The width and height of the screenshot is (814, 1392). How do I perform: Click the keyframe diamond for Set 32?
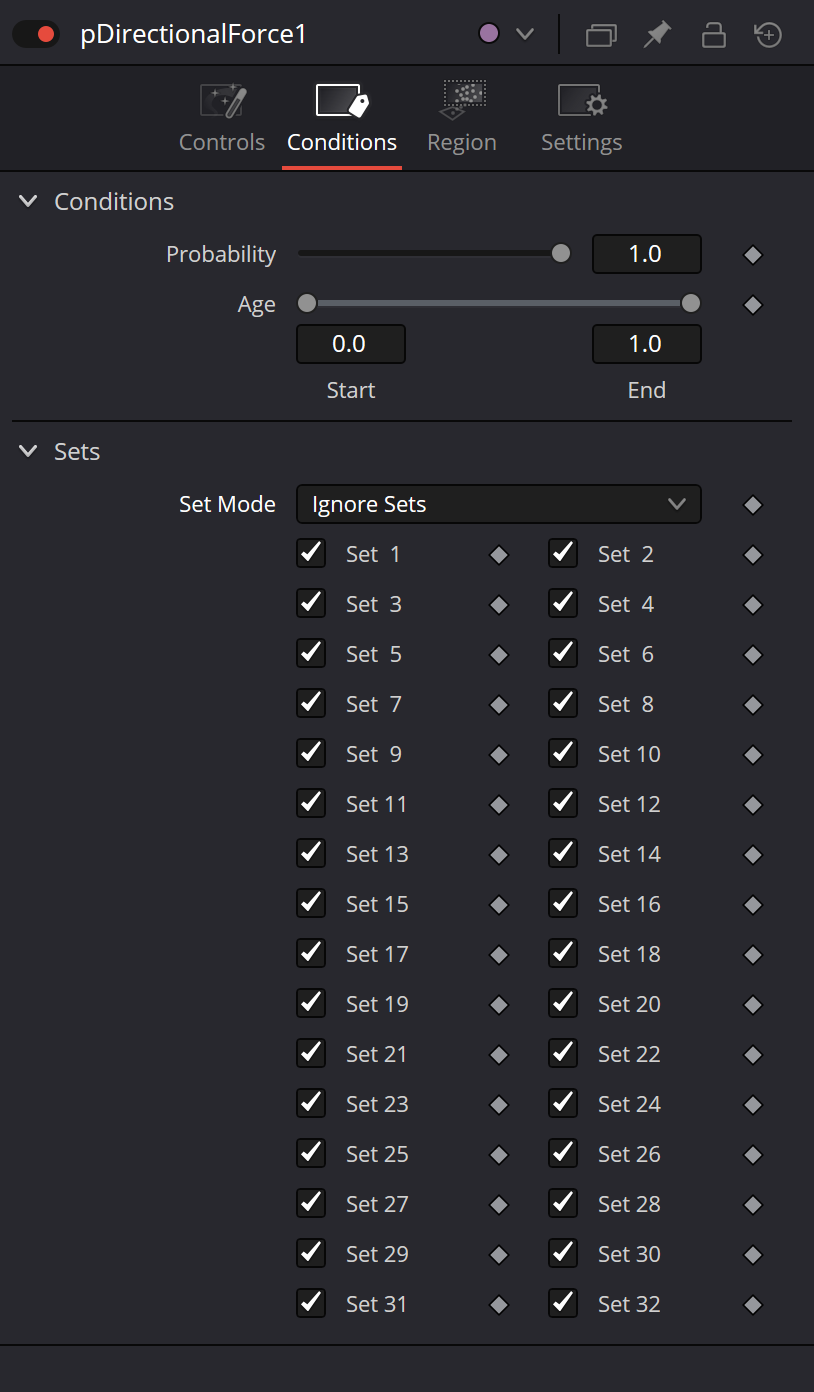pos(754,1305)
